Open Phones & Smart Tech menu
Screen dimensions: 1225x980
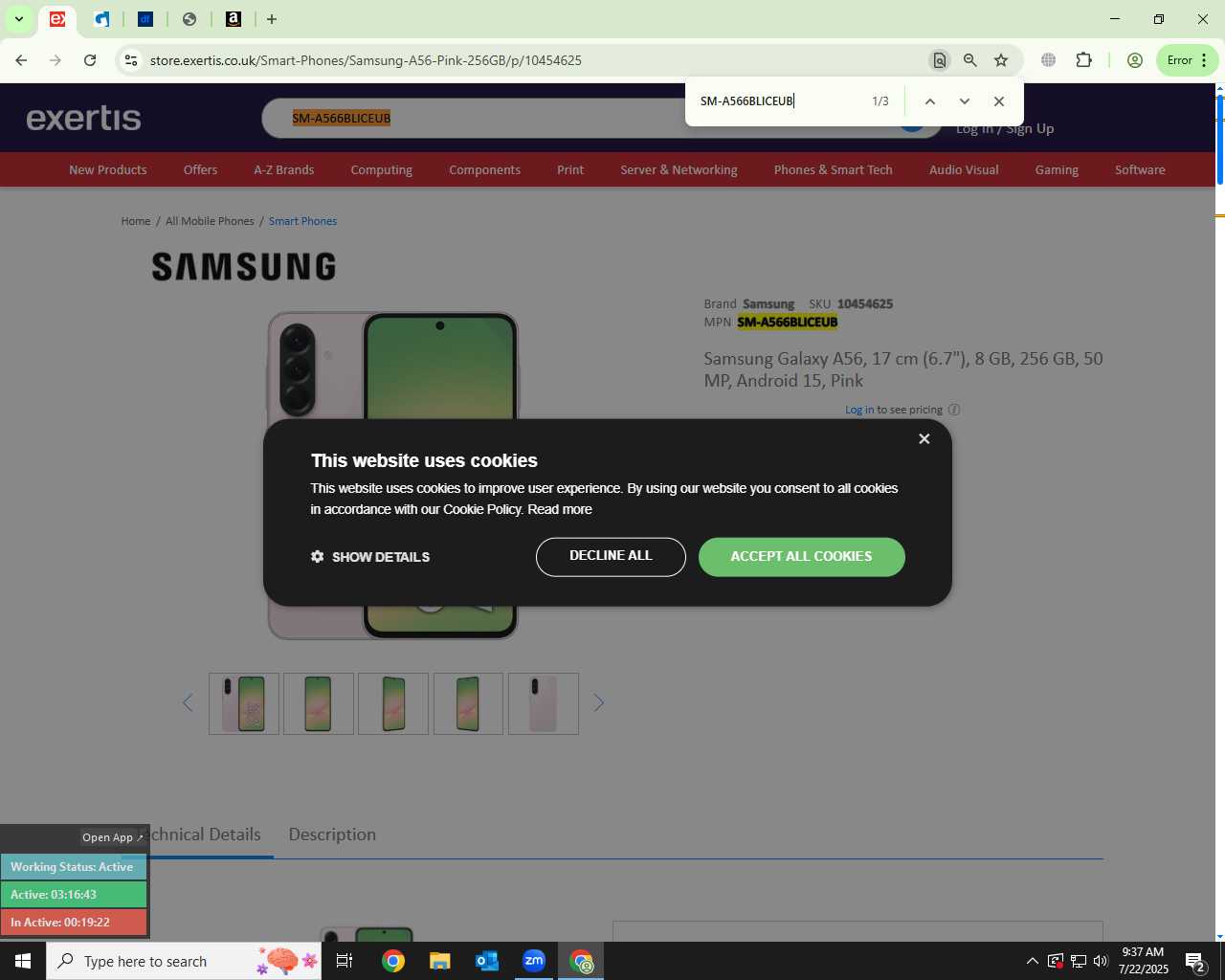834,169
